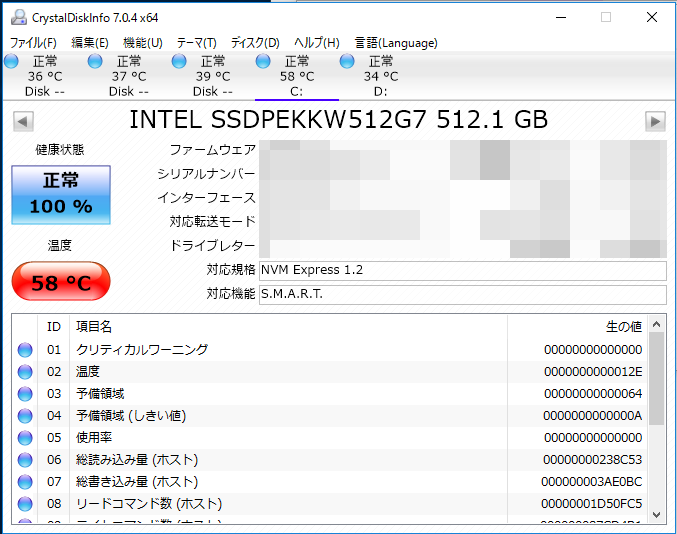Click status orb of リードコマンド数 (ホスト) row
This screenshot has width=677, height=534.
point(25,504)
